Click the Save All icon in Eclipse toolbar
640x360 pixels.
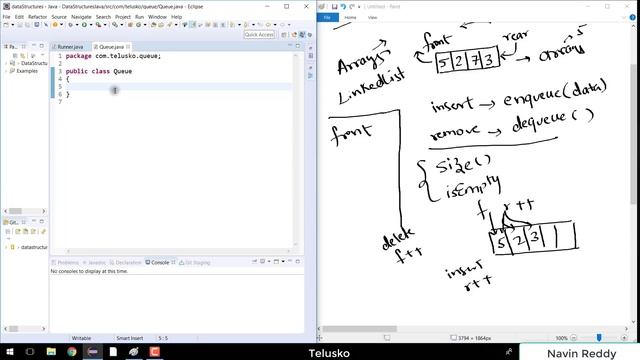pos(27,25)
